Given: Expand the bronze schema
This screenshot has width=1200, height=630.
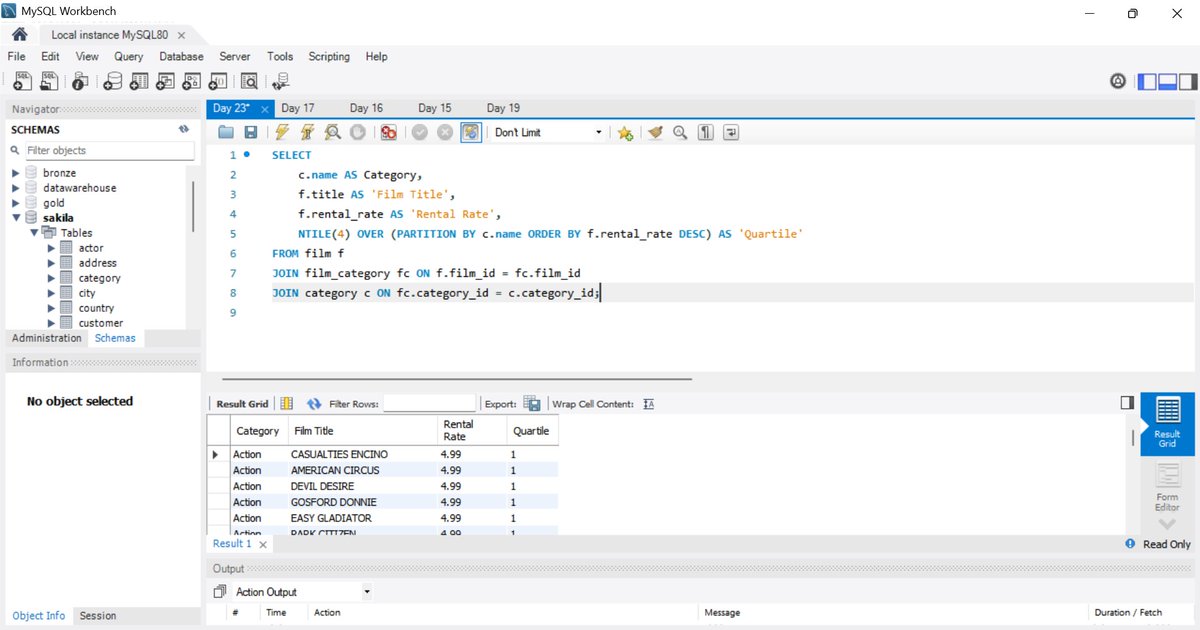Looking at the screenshot, I should [x=16, y=173].
